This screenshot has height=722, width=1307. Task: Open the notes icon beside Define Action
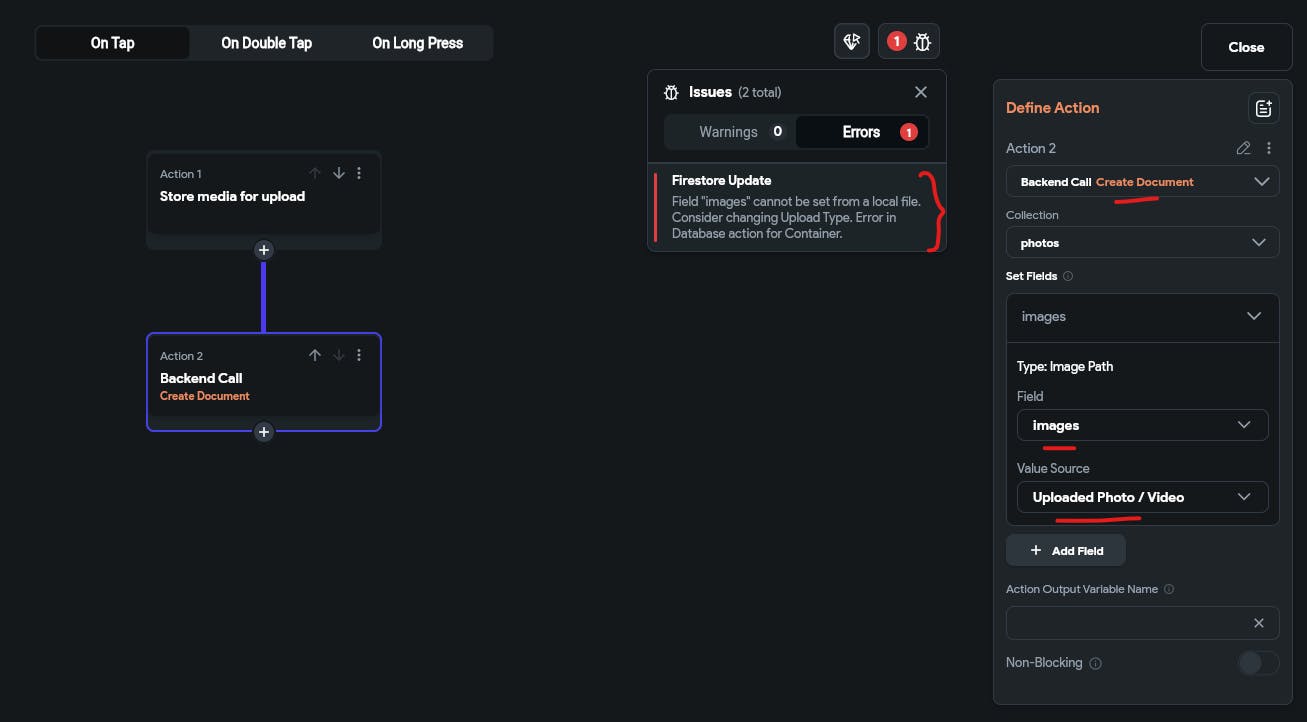(x=1263, y=108)
